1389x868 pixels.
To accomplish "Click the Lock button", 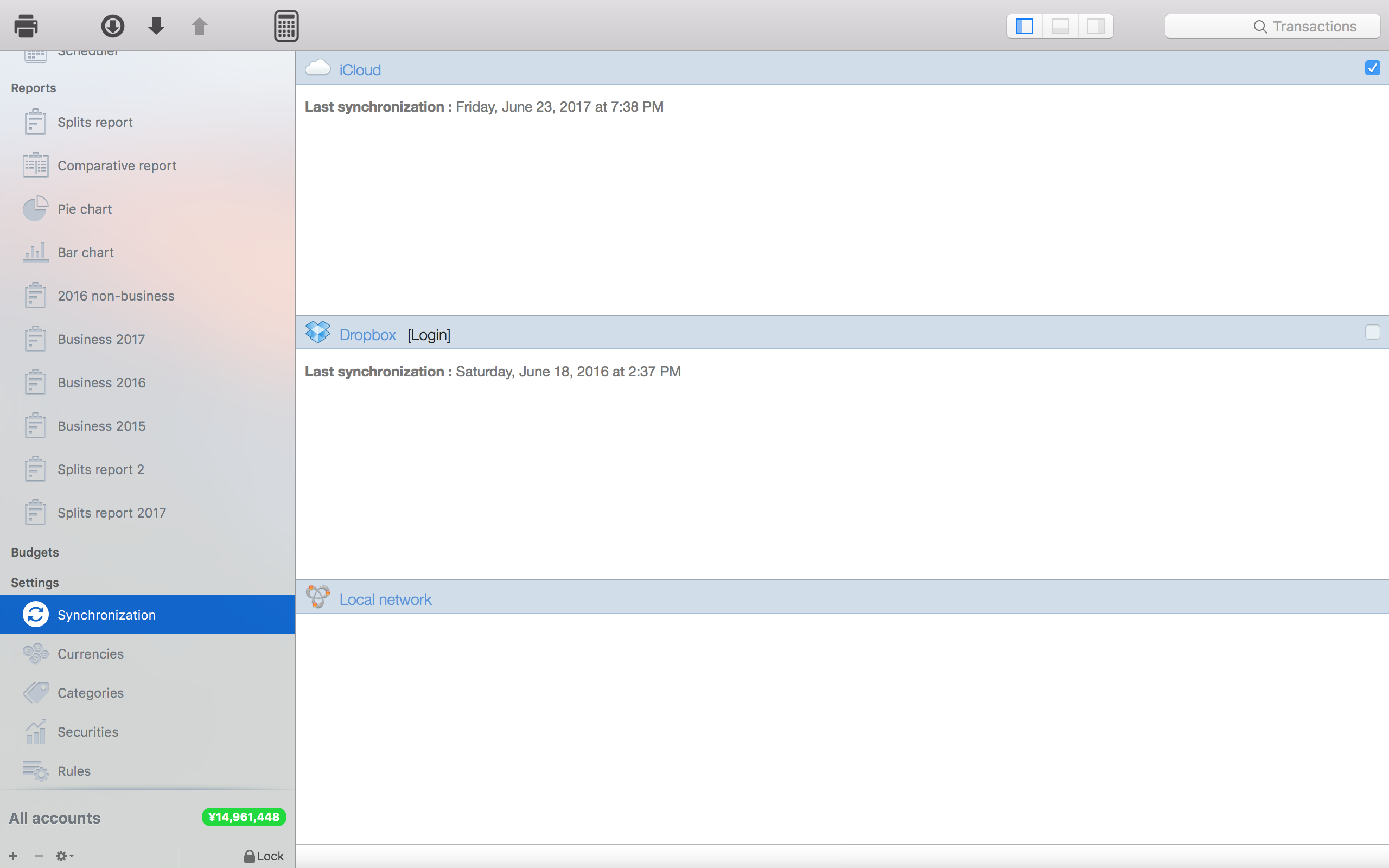I will [x=264, y=856].
